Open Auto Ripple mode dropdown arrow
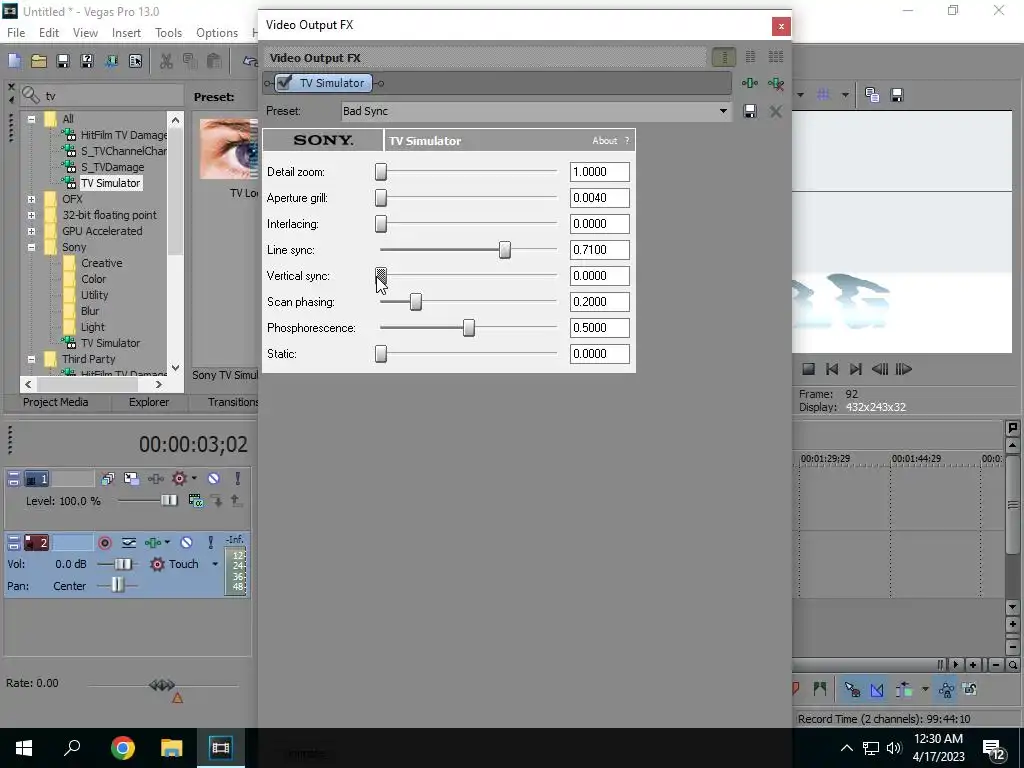The height and width of the screenshot is (768, 1024). point(925,689)
